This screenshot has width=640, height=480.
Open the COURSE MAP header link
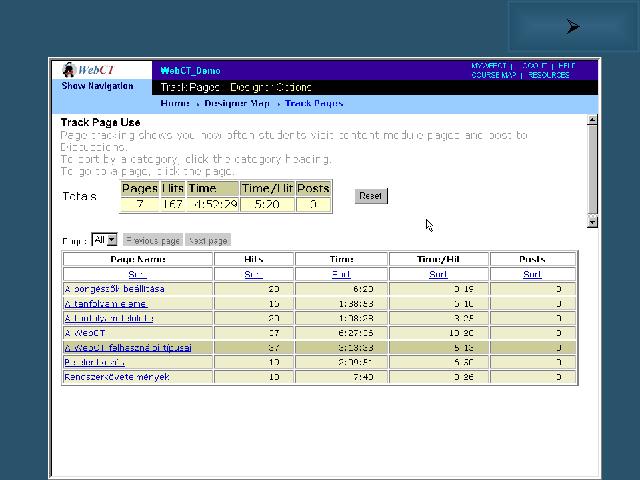tap(493, 75)
